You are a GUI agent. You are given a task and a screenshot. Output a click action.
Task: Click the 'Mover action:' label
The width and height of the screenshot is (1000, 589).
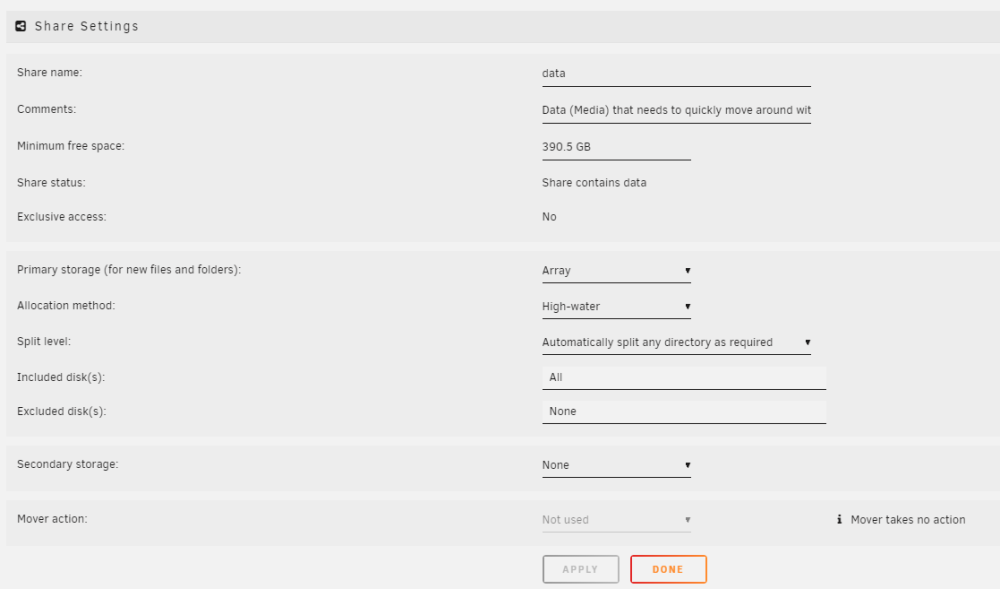(x=52, y=519)
